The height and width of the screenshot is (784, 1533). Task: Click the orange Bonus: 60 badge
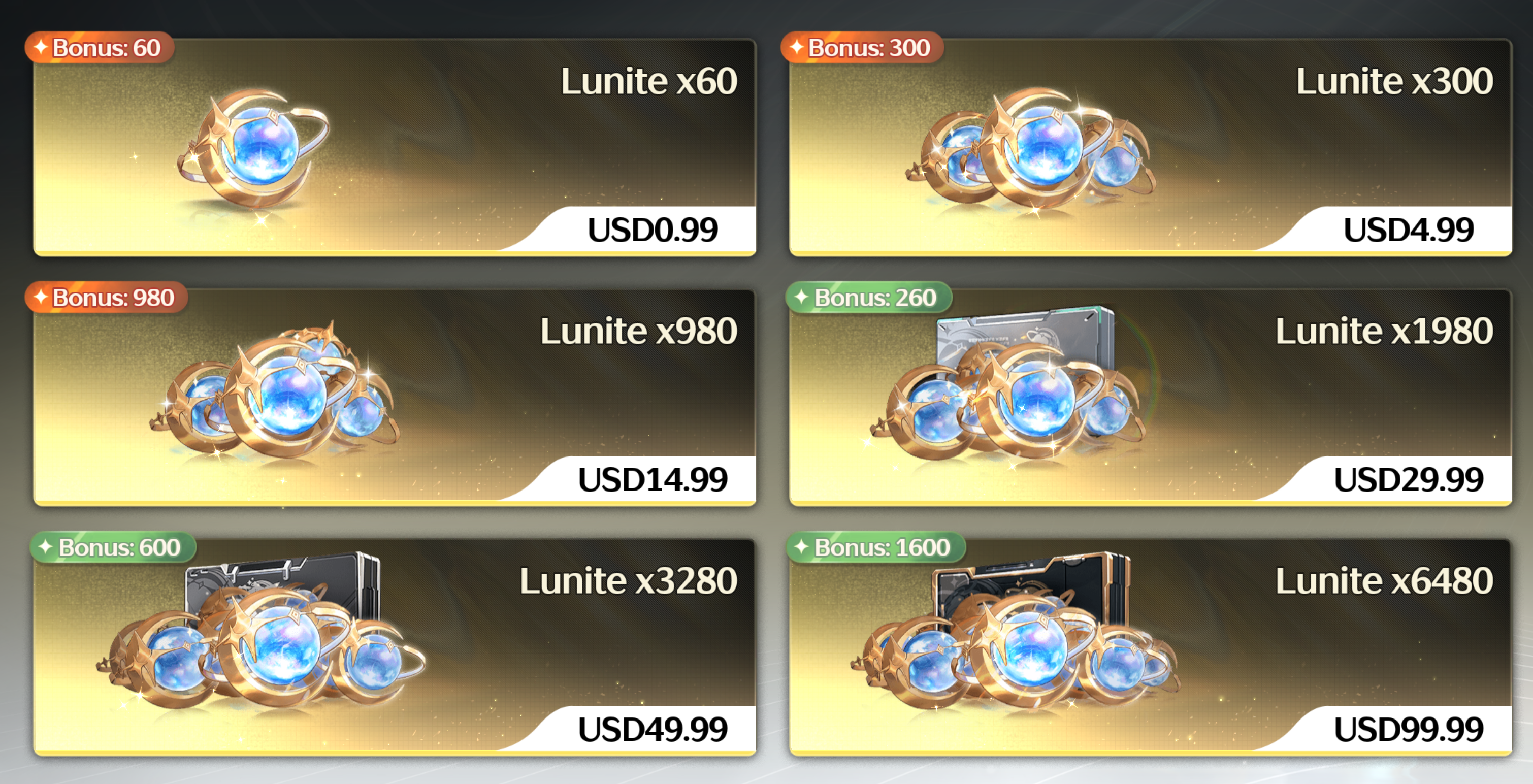pyautogui.click(x=100, y=48)
